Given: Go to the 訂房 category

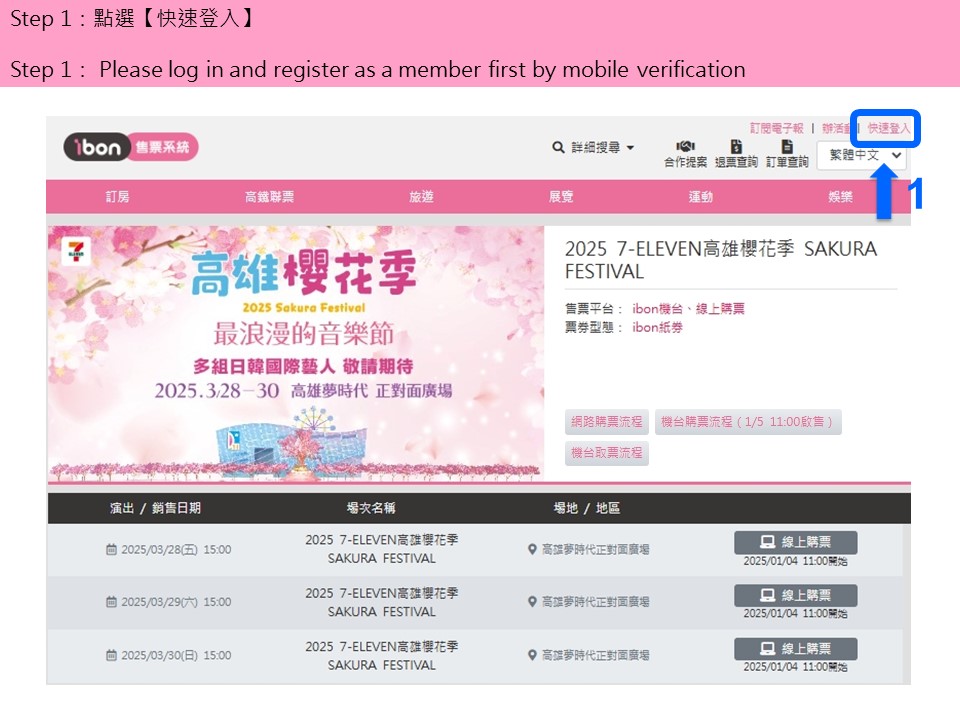Looking at the screenshot, I should [x=118, y=197].
